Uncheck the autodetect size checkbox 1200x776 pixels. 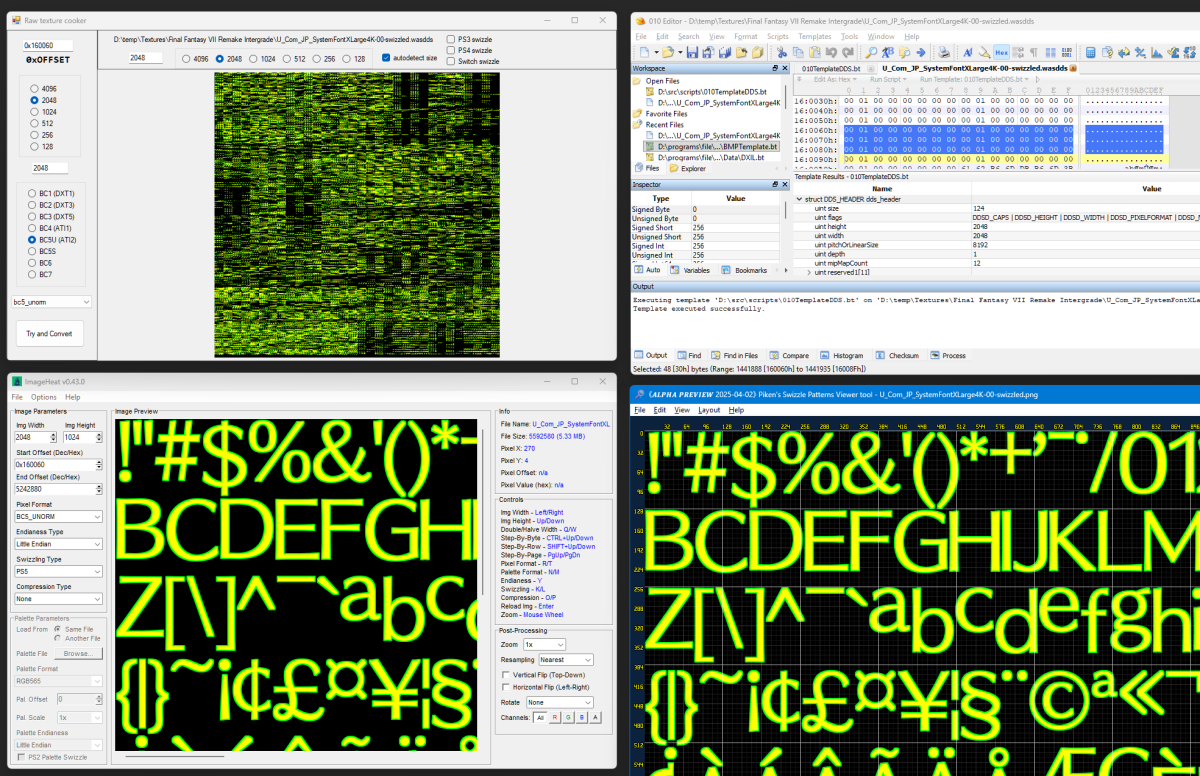coord(387,58)
